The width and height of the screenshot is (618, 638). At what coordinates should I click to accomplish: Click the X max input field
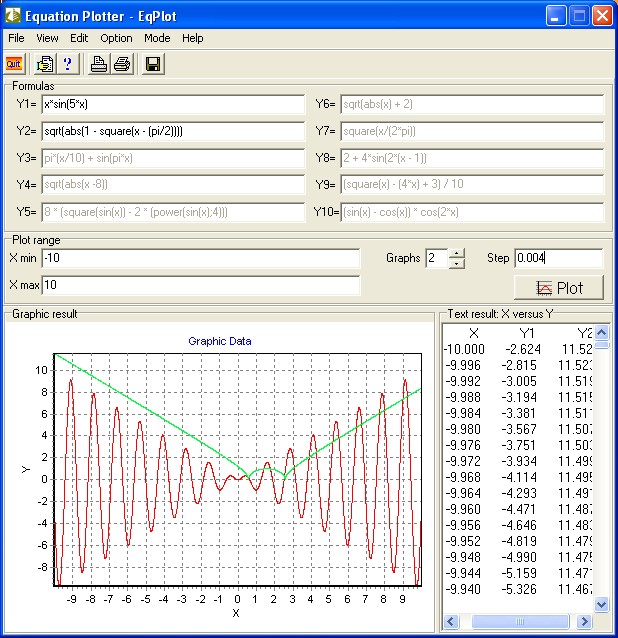tap(200, 286)
